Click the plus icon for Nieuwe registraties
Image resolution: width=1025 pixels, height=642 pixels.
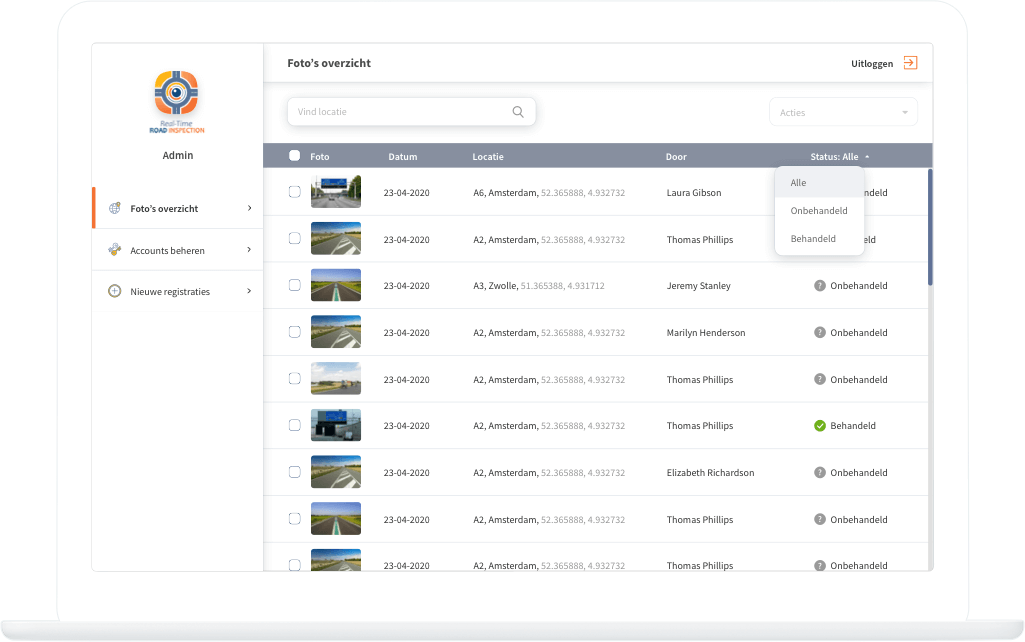[x=114, y=291]
